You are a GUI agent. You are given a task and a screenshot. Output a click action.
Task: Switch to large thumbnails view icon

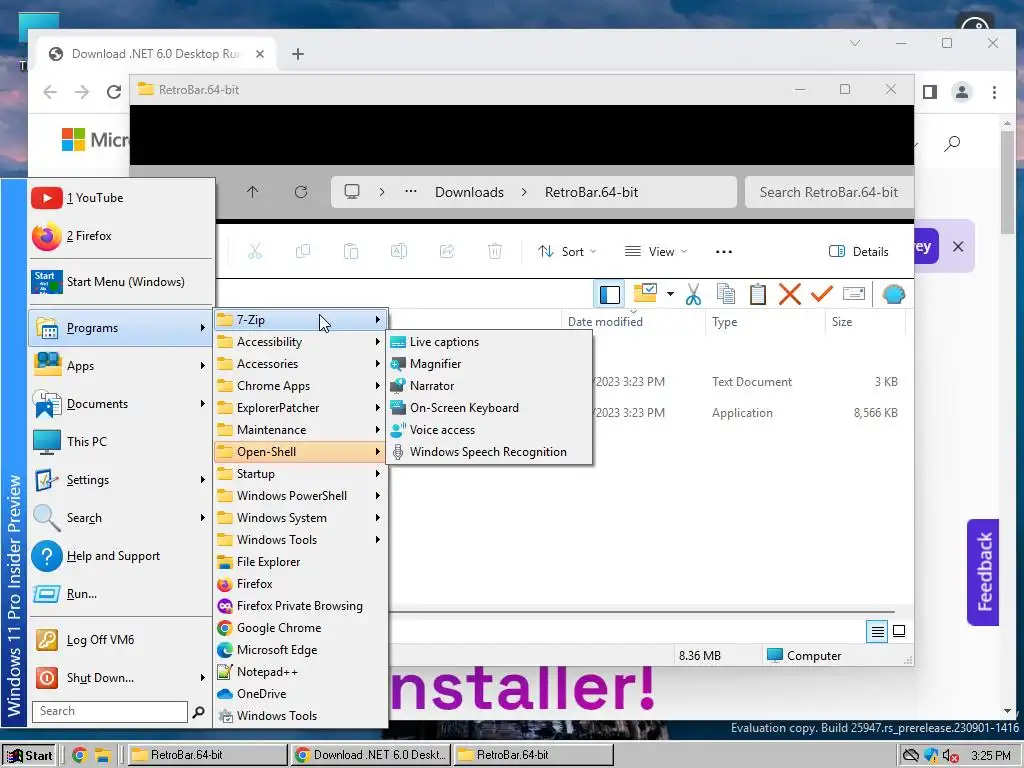[899, 632]
